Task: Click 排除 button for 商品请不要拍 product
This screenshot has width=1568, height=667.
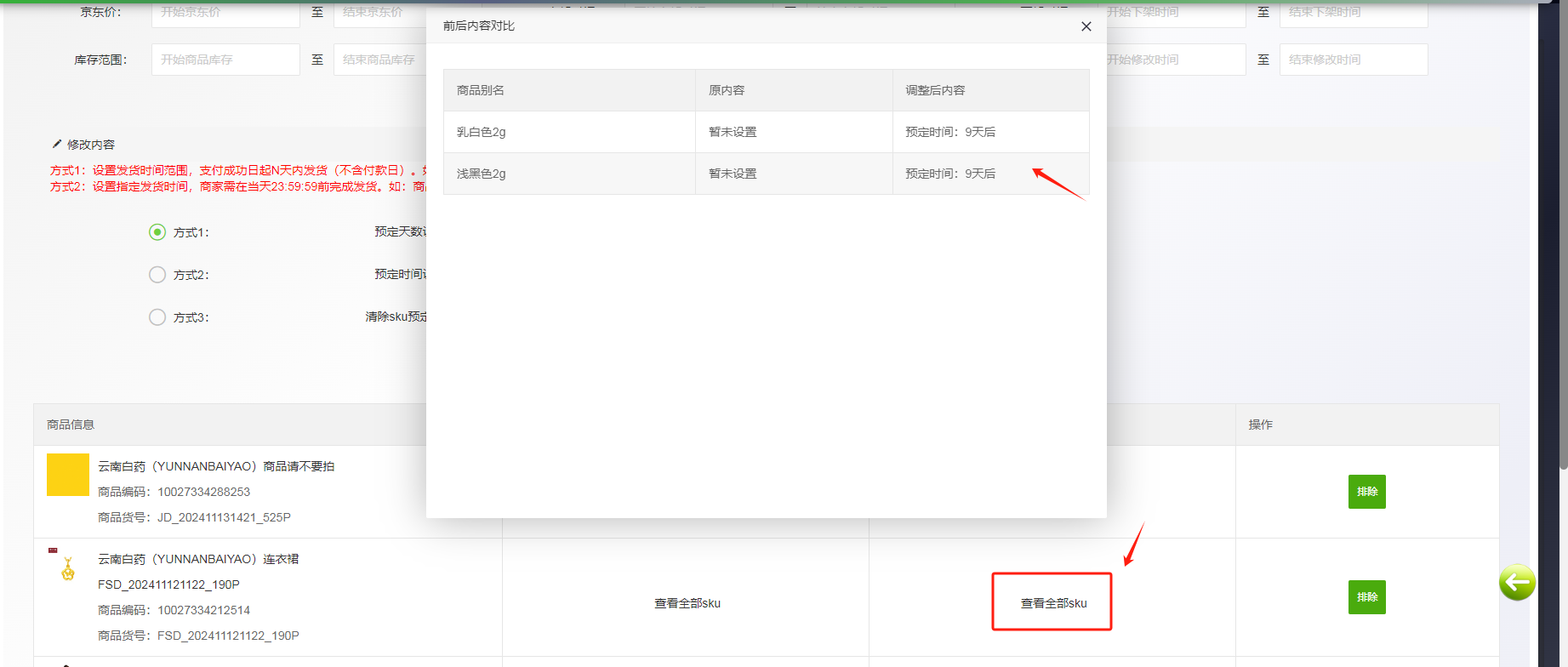Action: click(x=1366, y=492)
